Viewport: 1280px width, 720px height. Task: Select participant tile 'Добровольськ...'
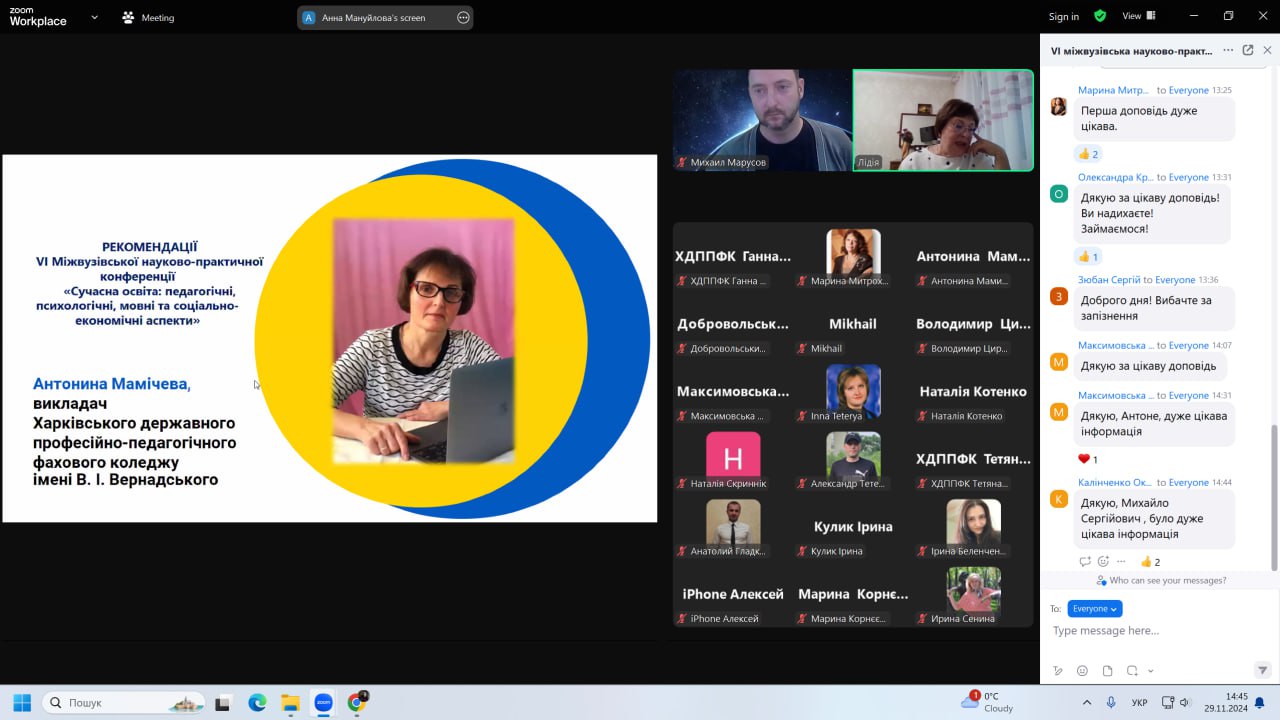733,326
